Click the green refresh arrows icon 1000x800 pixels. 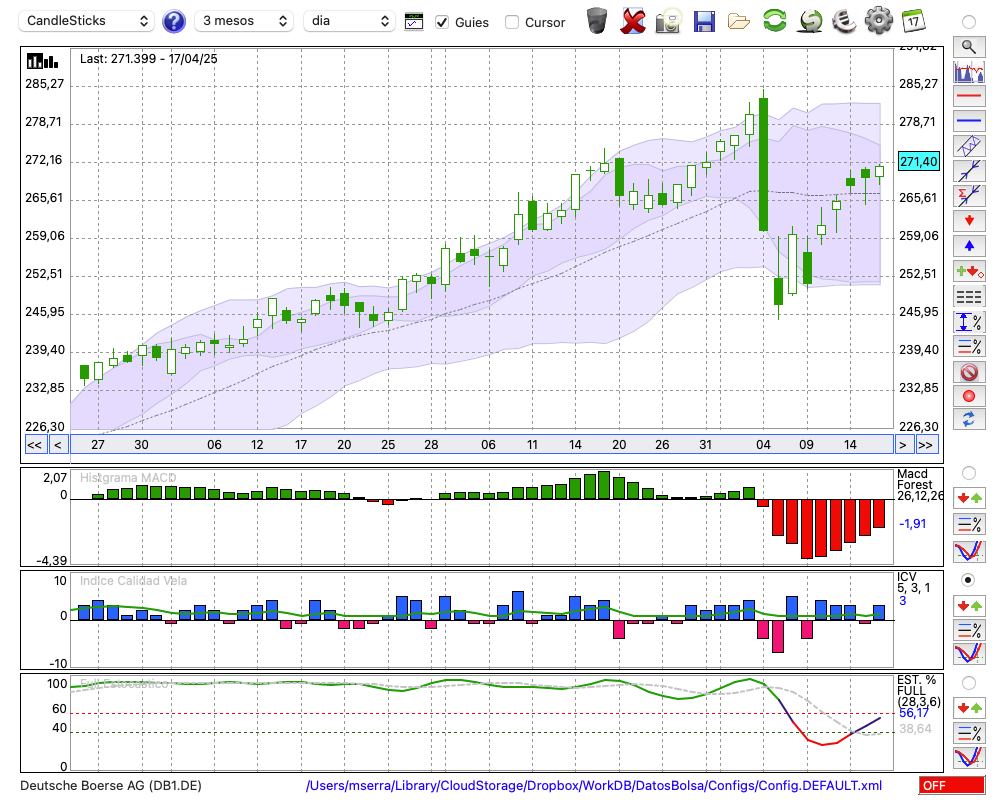(x=774, y=20)
